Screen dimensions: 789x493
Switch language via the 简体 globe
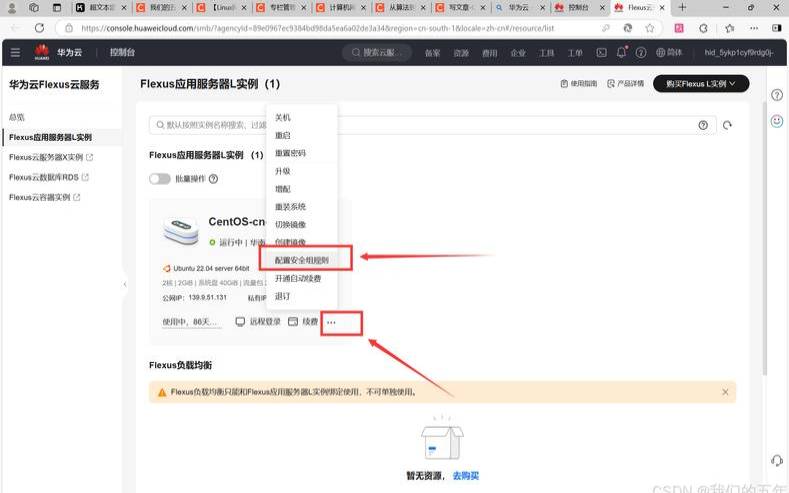click(x=669, y=52)
